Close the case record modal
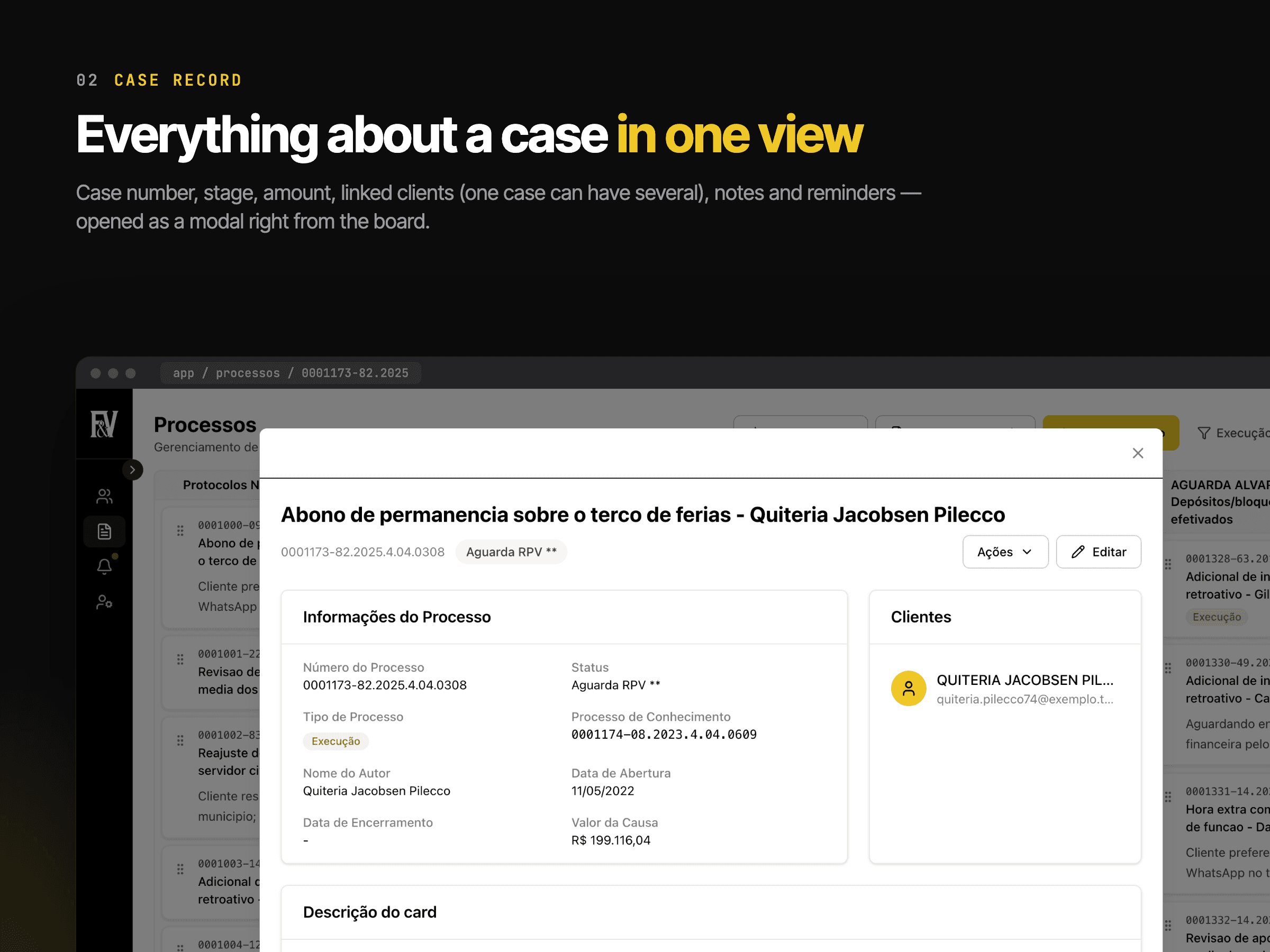The width and height of the screenshot is (1270, 952). [x=1137, y=453]
